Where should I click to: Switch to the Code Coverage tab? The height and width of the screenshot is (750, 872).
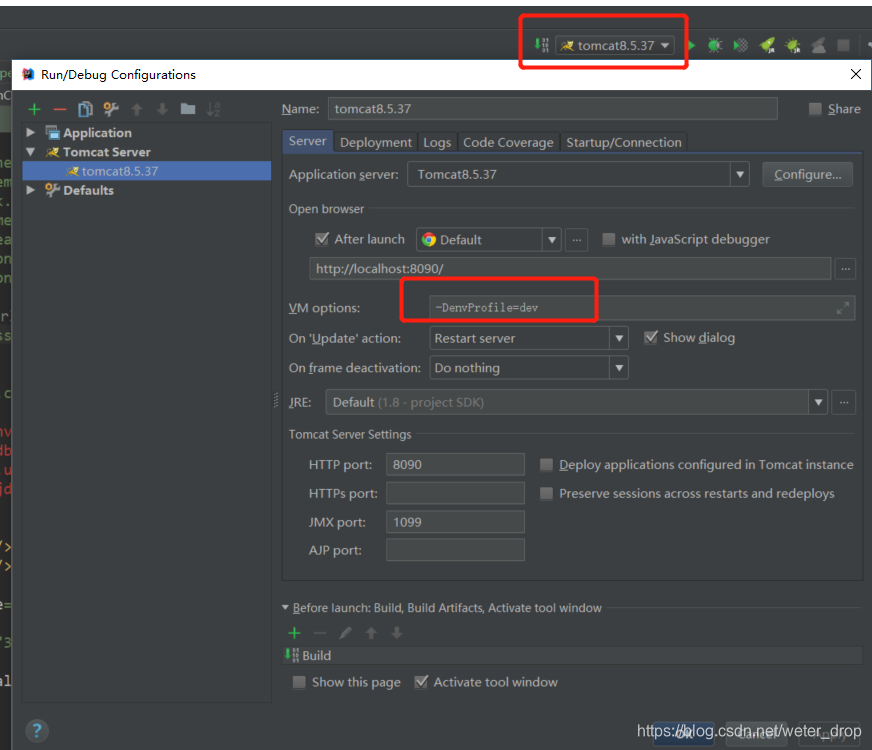508,142
